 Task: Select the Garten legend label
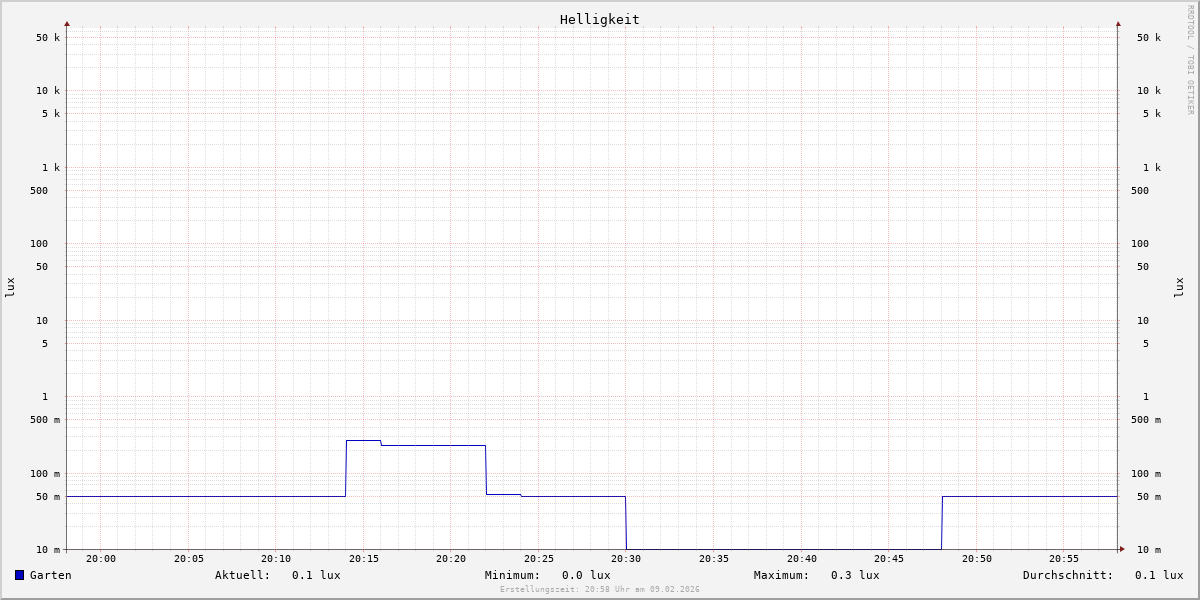50,575
